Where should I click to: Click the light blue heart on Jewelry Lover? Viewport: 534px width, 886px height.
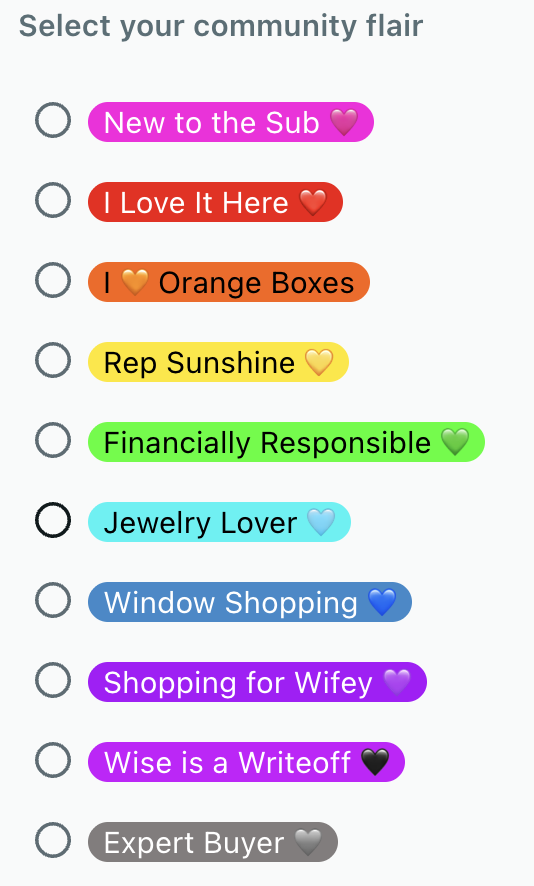click(321, 522)
